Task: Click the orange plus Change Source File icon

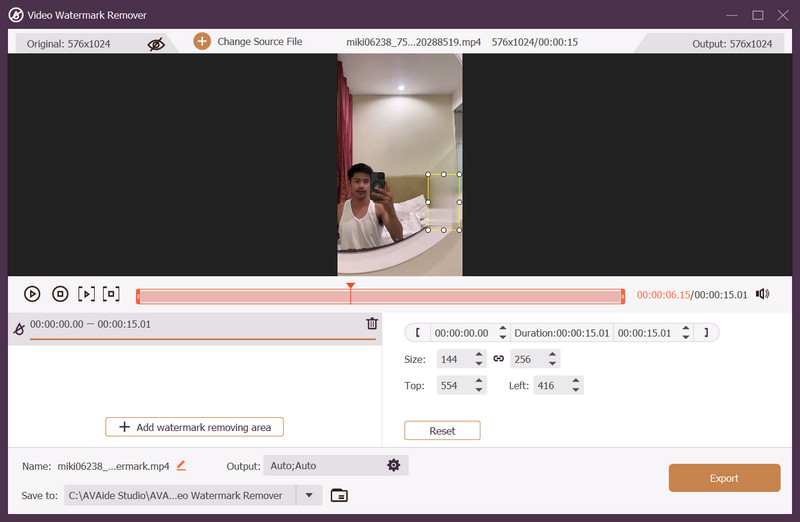Action: point(202,41)
